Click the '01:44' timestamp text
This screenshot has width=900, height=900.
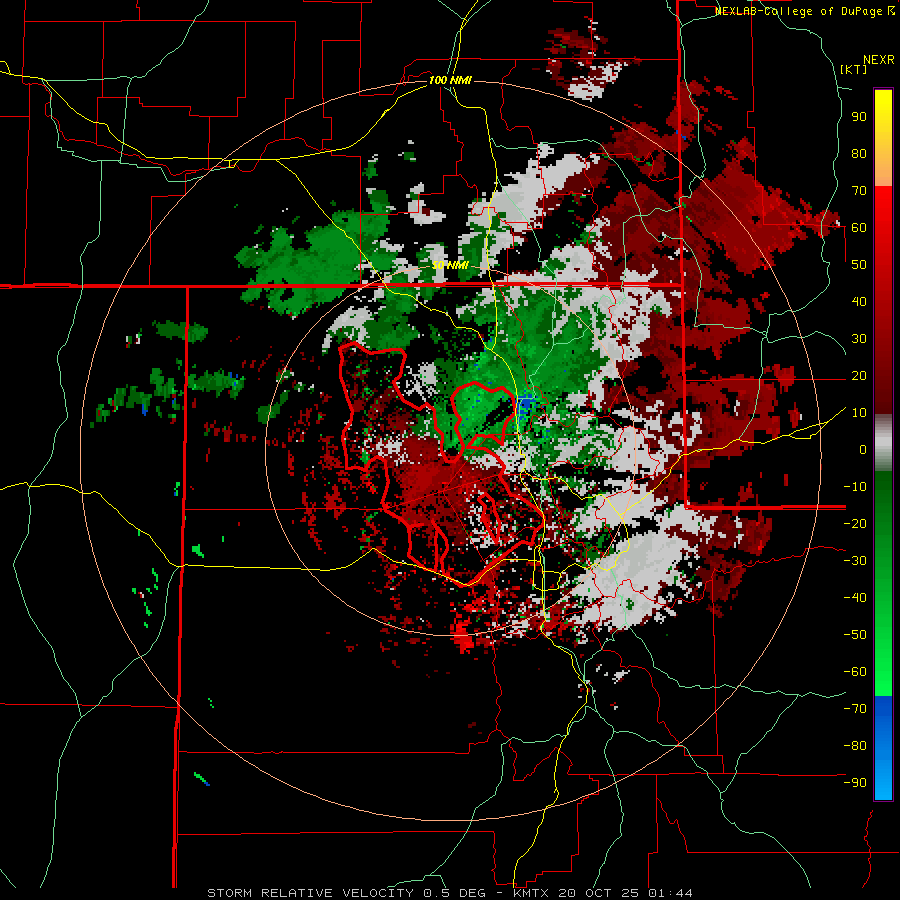pyautogui.click(x=670, y=893)
